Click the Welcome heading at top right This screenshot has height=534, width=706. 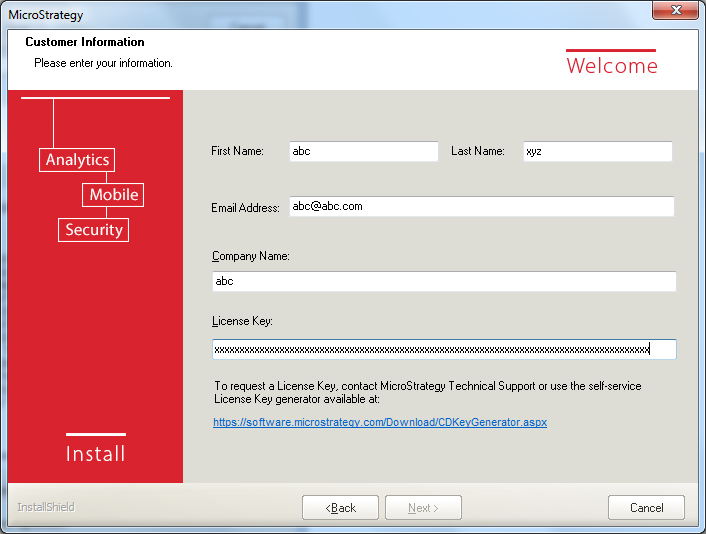(612, 66)
